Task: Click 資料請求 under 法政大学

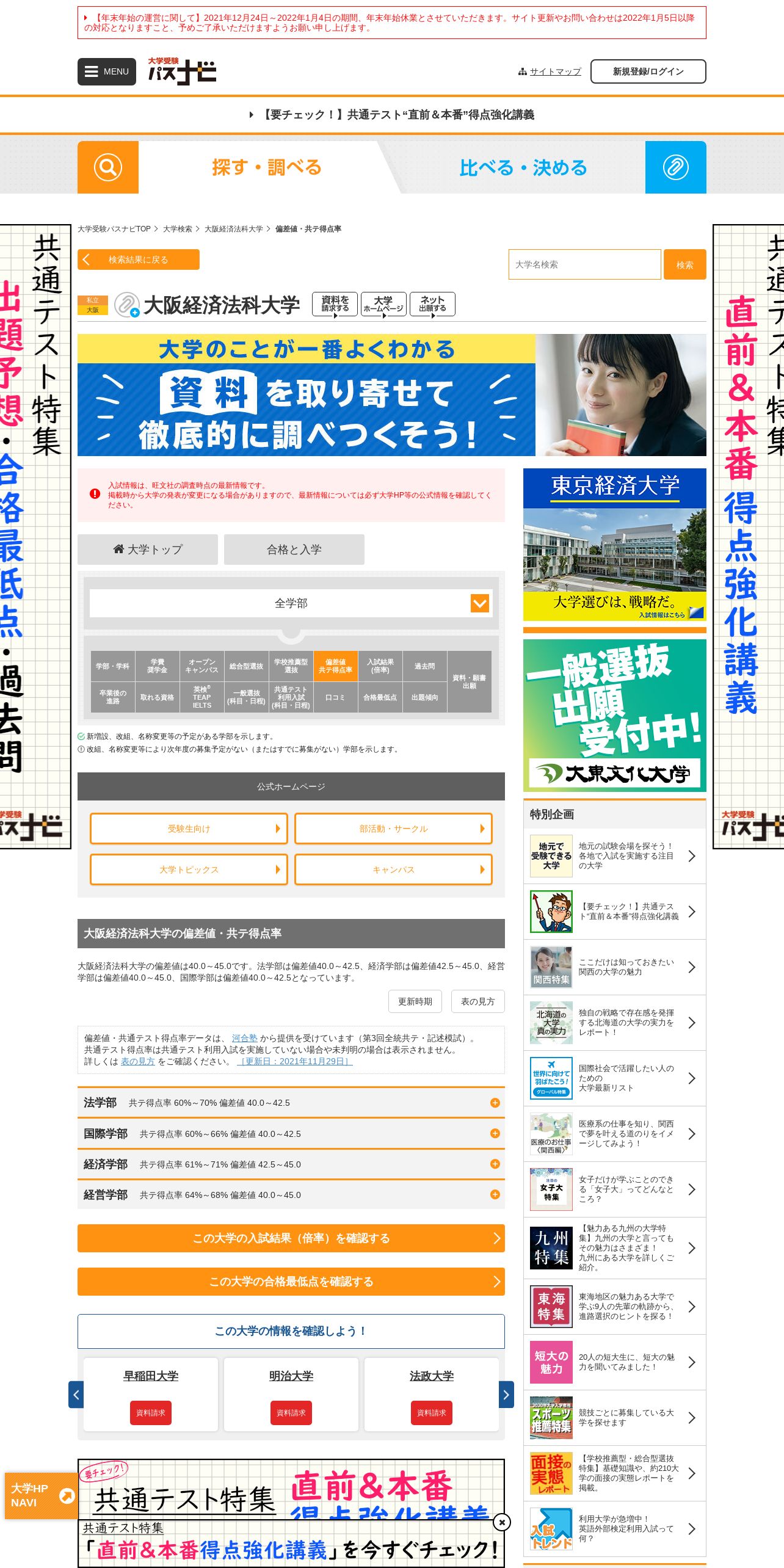Action: point(432,1413)
